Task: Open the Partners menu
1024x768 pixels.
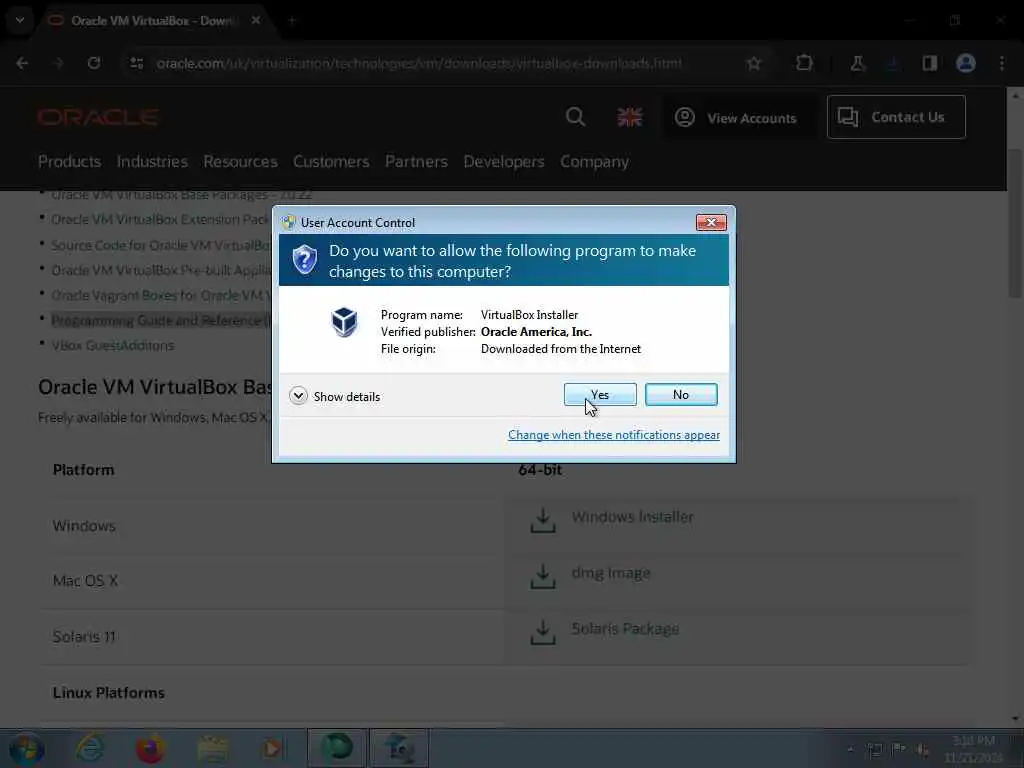Action: pos(416,161)
